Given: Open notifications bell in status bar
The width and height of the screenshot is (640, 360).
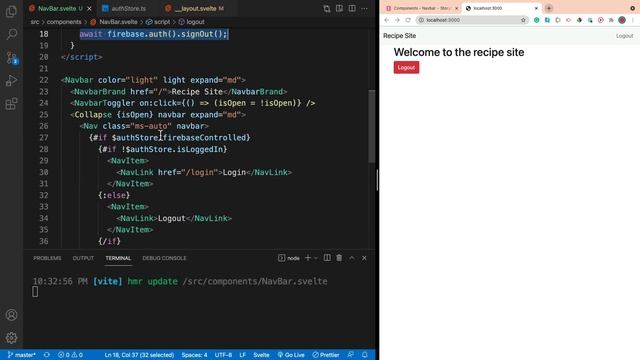Looking at the screenshot, I should [x=364, y=355].
